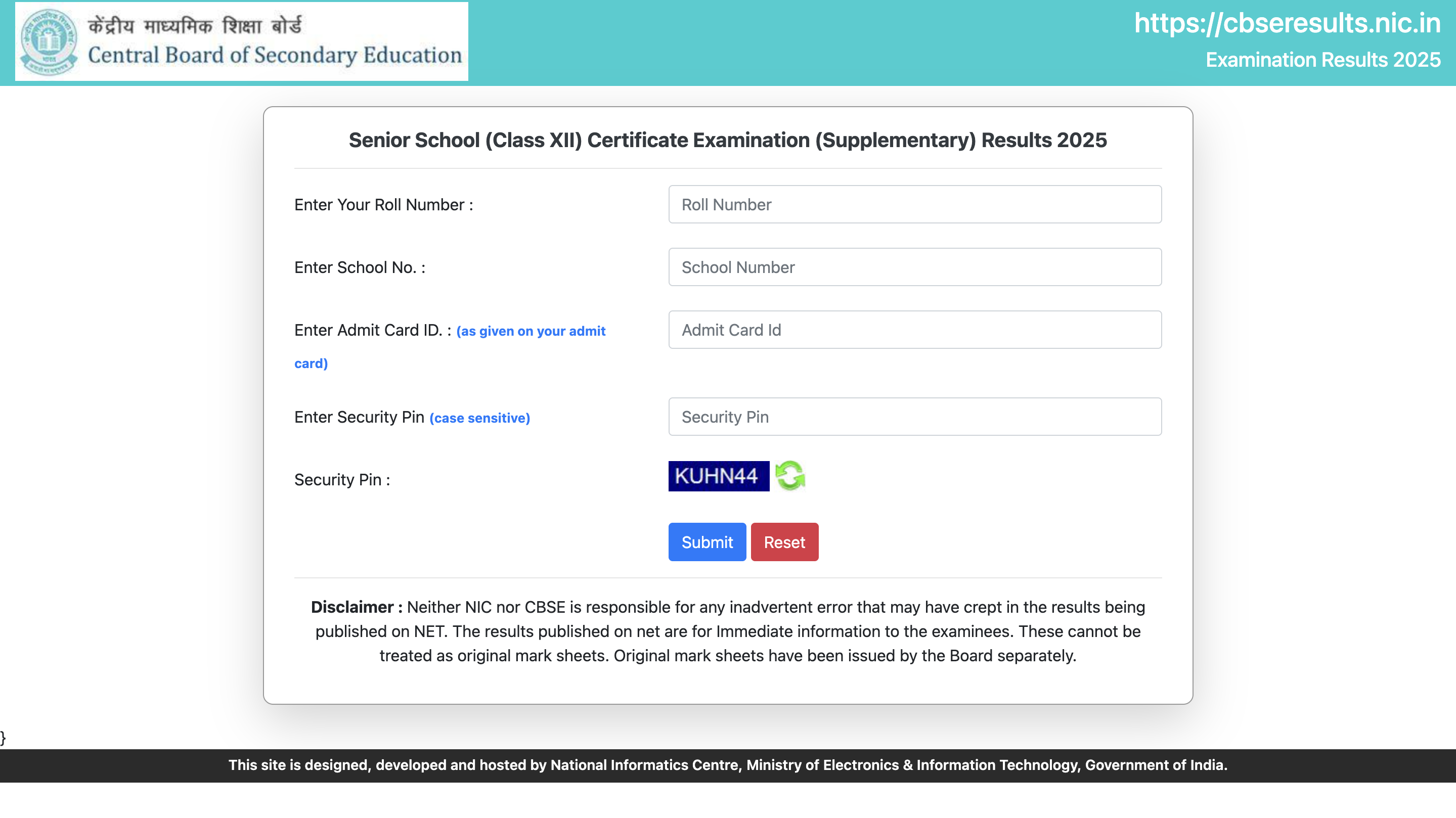Click the Disclaimer paragraph text
The image size is (1456, 818).
[x=728, y=631]
